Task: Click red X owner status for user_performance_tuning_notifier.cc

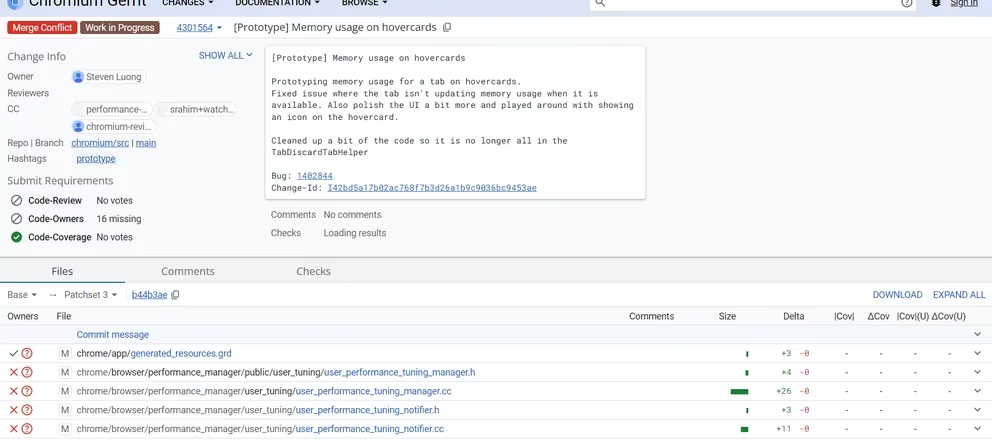Action: pos(13,429)
